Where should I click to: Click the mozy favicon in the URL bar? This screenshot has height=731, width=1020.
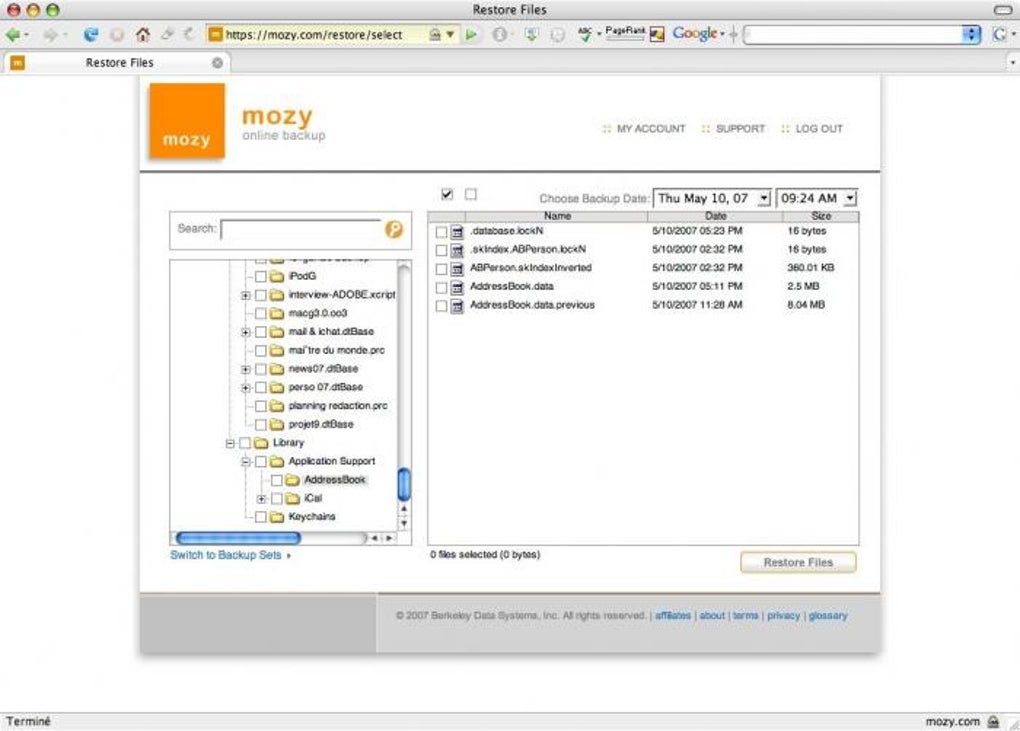(215, 34)
